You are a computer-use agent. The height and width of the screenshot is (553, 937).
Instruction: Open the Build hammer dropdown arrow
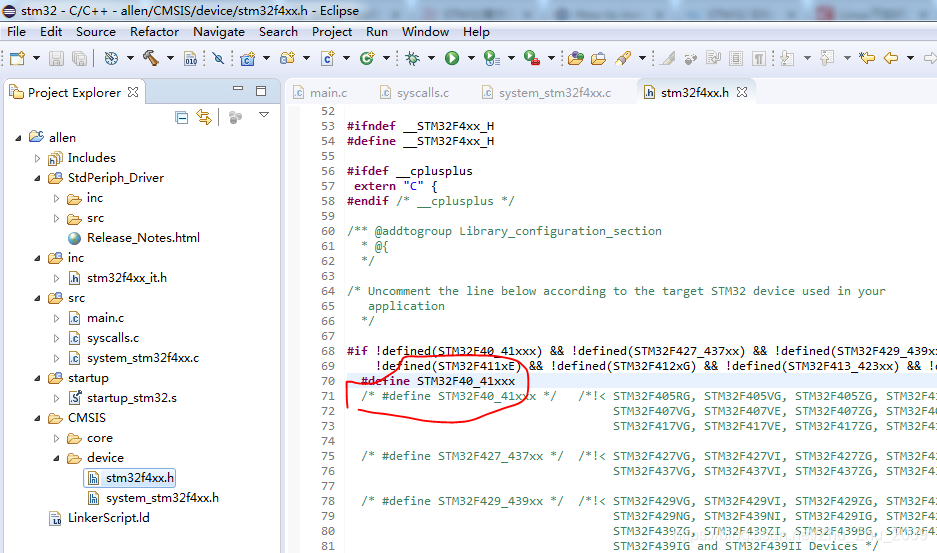coord(170,58)
